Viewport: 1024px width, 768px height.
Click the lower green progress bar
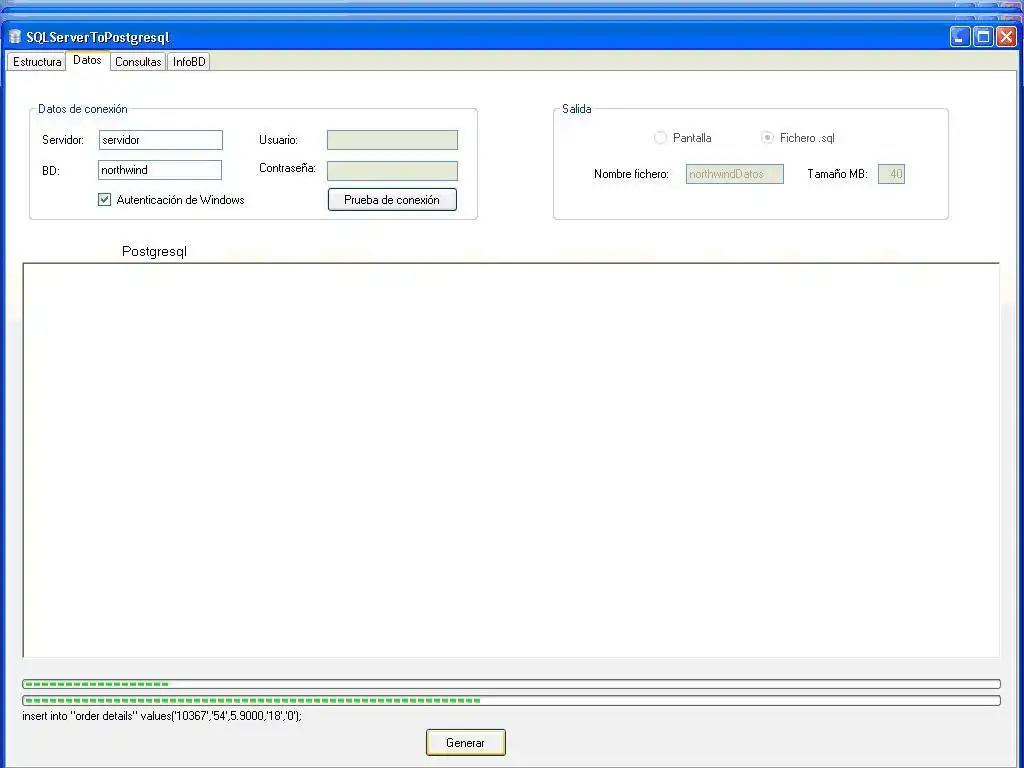(x=511, y=700)
